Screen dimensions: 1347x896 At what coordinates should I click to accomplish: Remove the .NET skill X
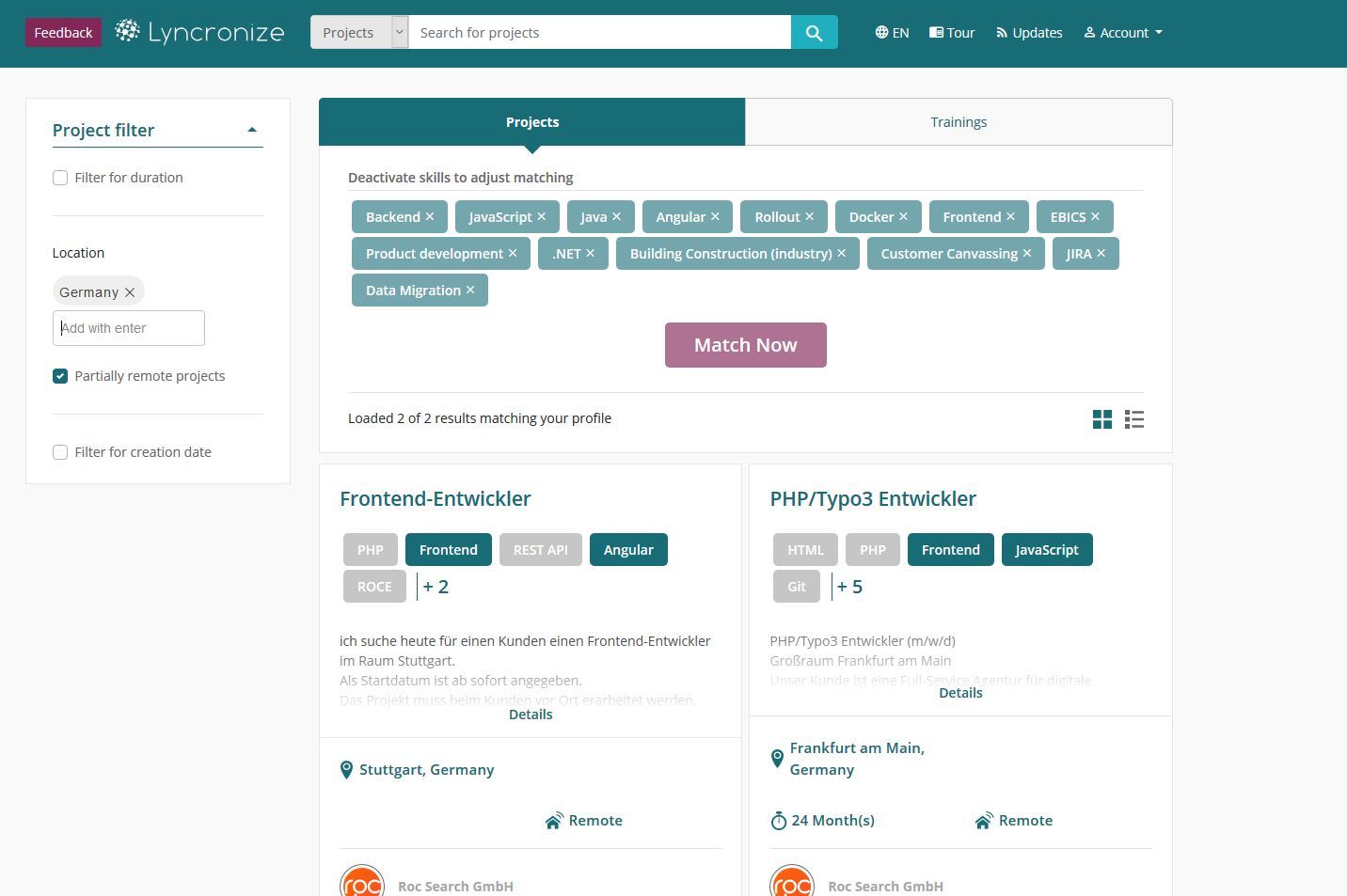(x=591, y=253)
